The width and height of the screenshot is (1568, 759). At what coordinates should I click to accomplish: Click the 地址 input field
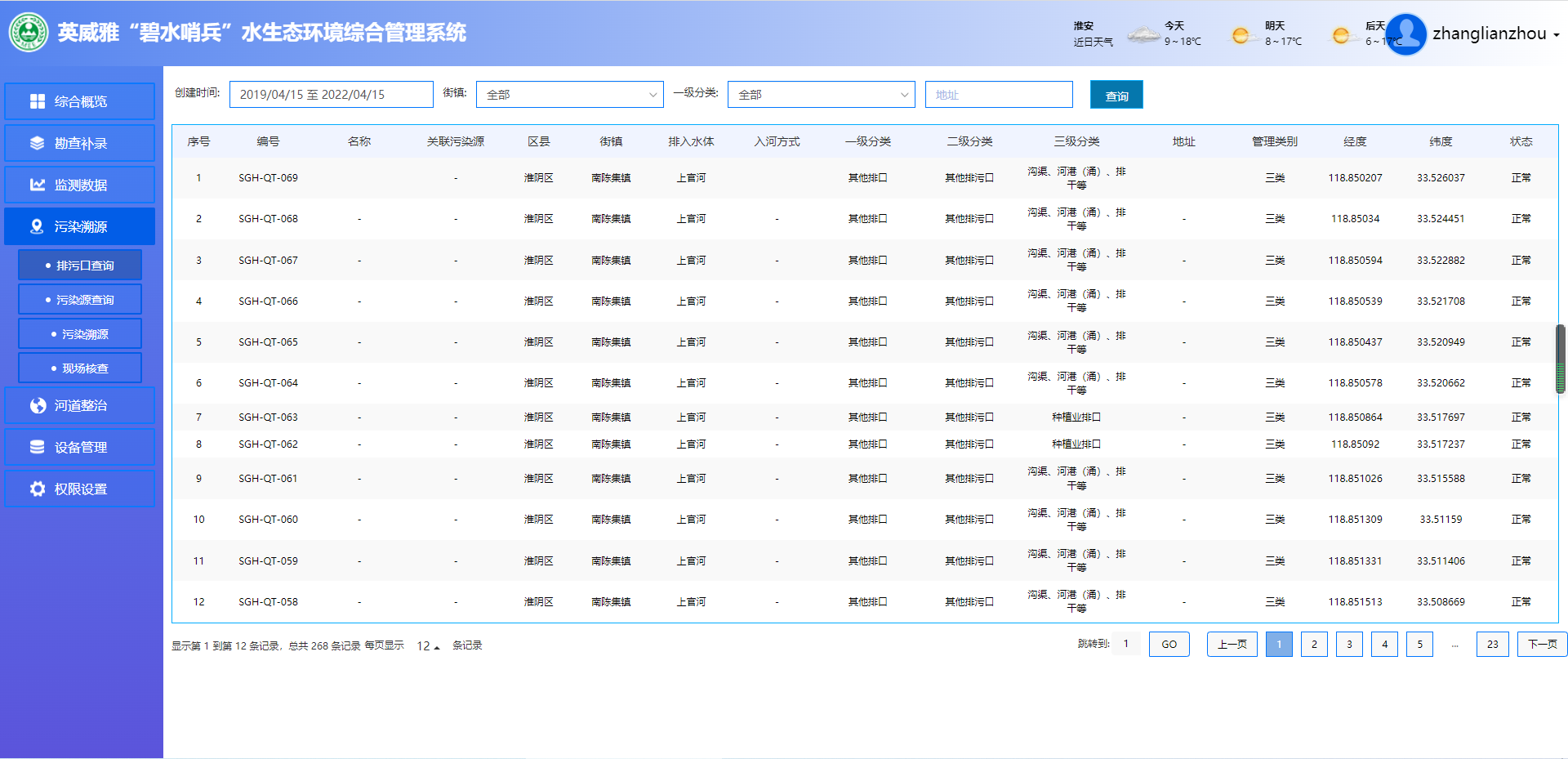[998, 95]
